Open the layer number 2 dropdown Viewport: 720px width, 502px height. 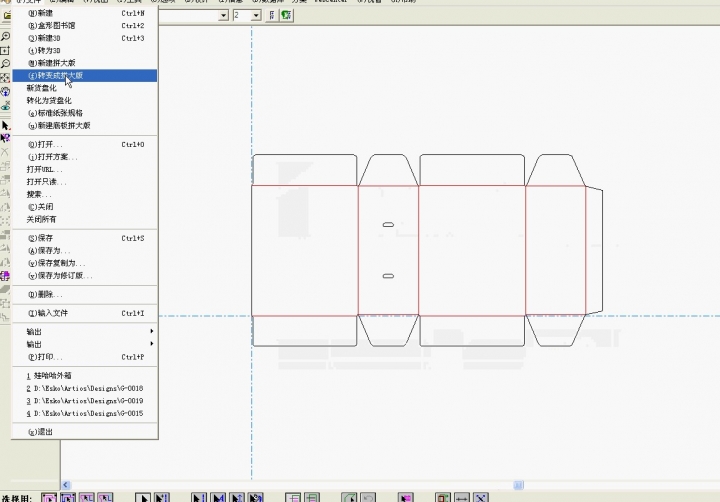(x=256, y=16)
